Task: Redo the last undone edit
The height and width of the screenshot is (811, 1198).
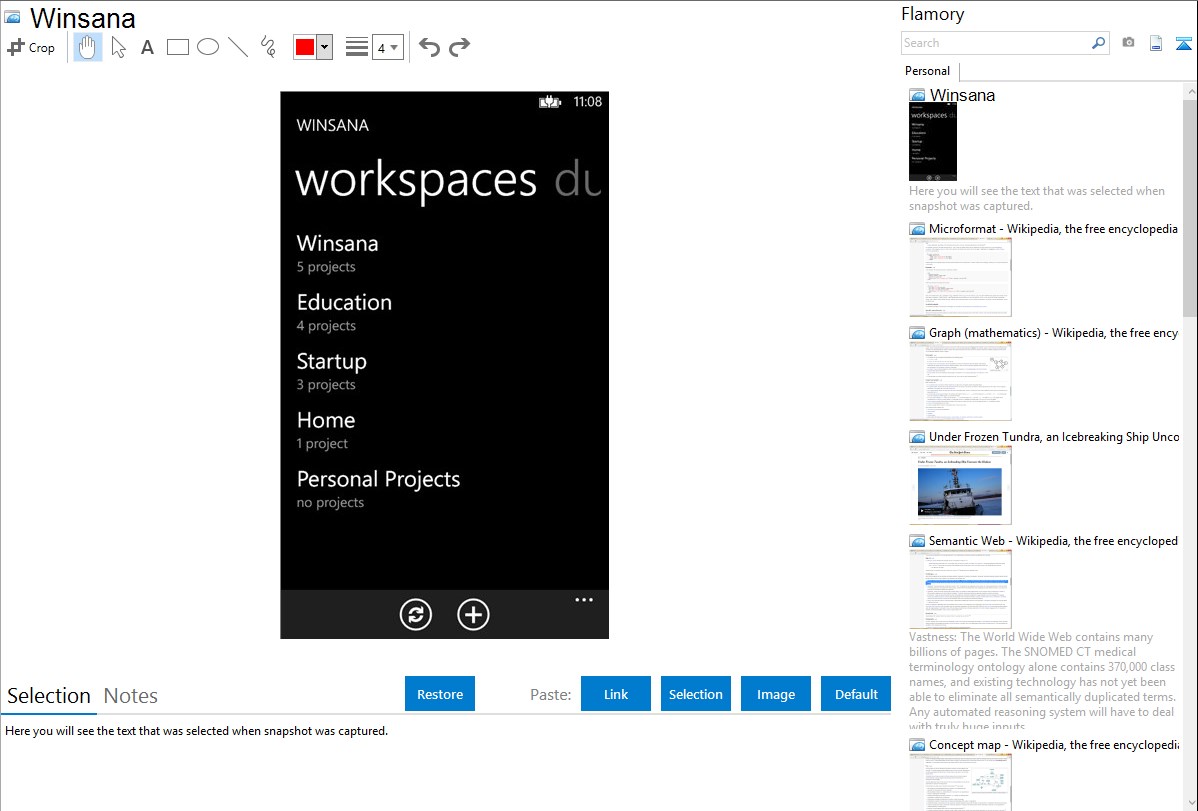Action: pyautogui.click(x=459, y=47)
